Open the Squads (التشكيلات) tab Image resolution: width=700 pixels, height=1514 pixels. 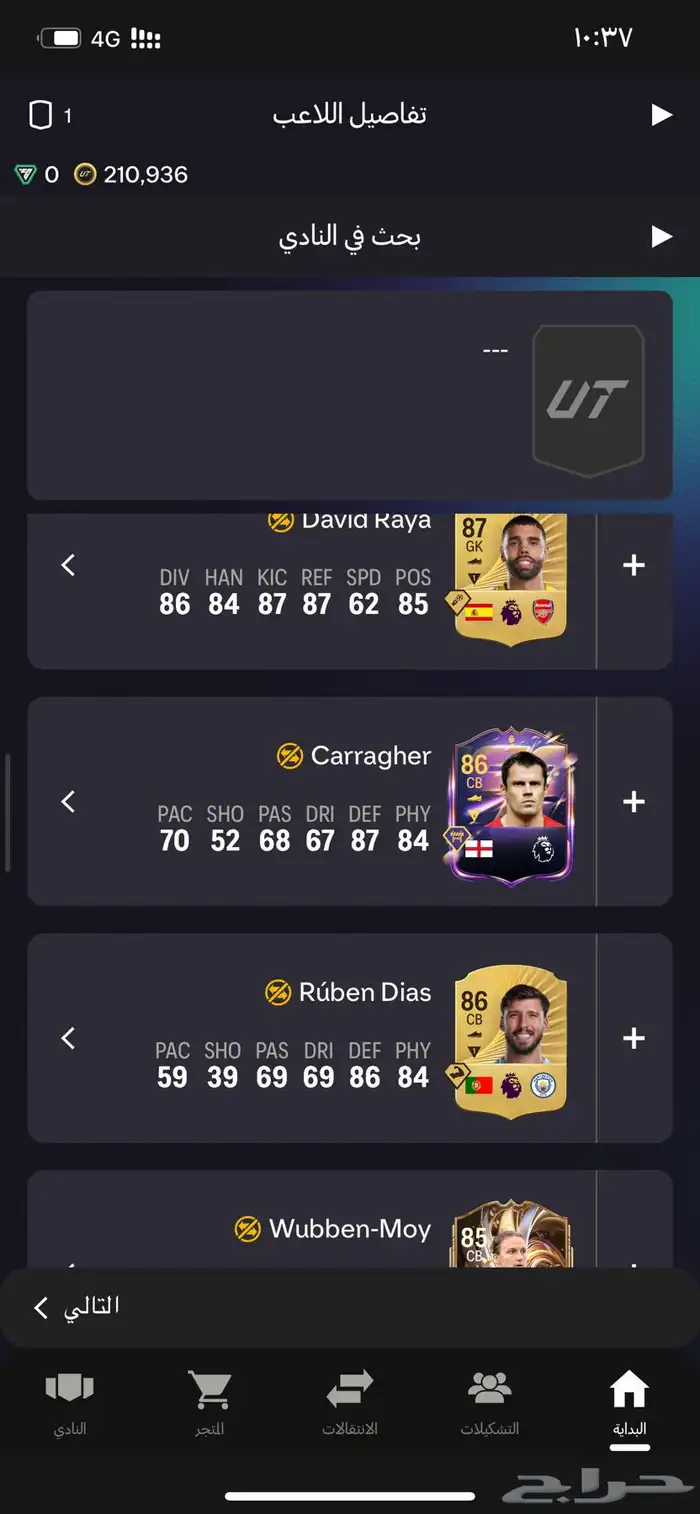(489, 1403)
